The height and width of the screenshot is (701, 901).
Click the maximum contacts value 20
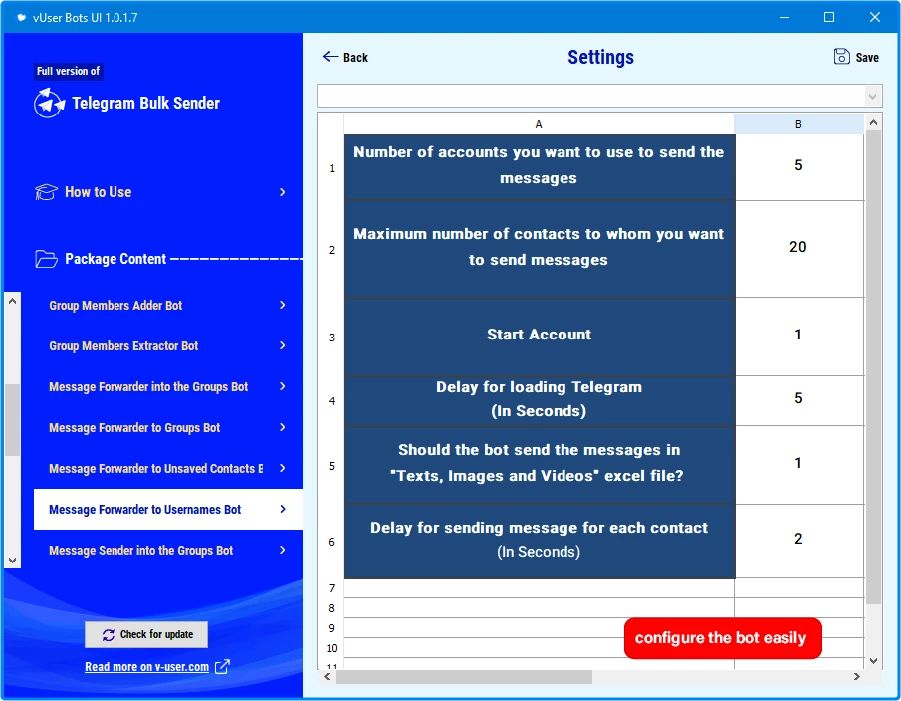799,249
